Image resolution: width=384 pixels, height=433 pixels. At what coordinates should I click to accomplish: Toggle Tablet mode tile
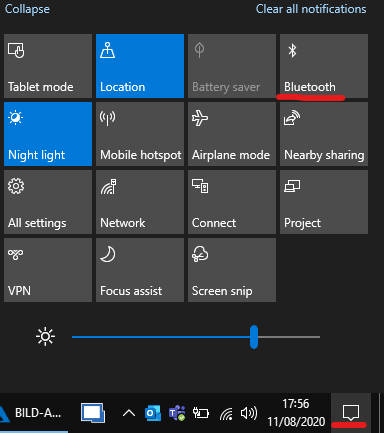coord(48,66)
